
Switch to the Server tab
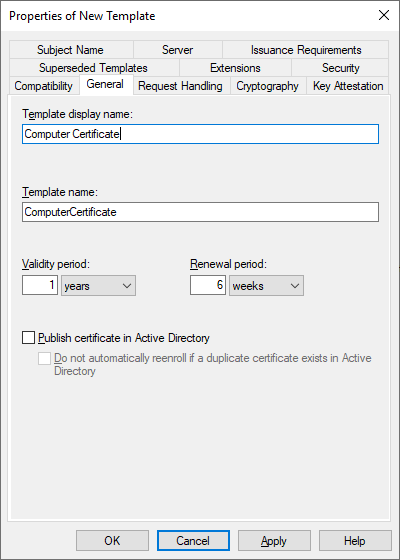(x=178, y=50)
